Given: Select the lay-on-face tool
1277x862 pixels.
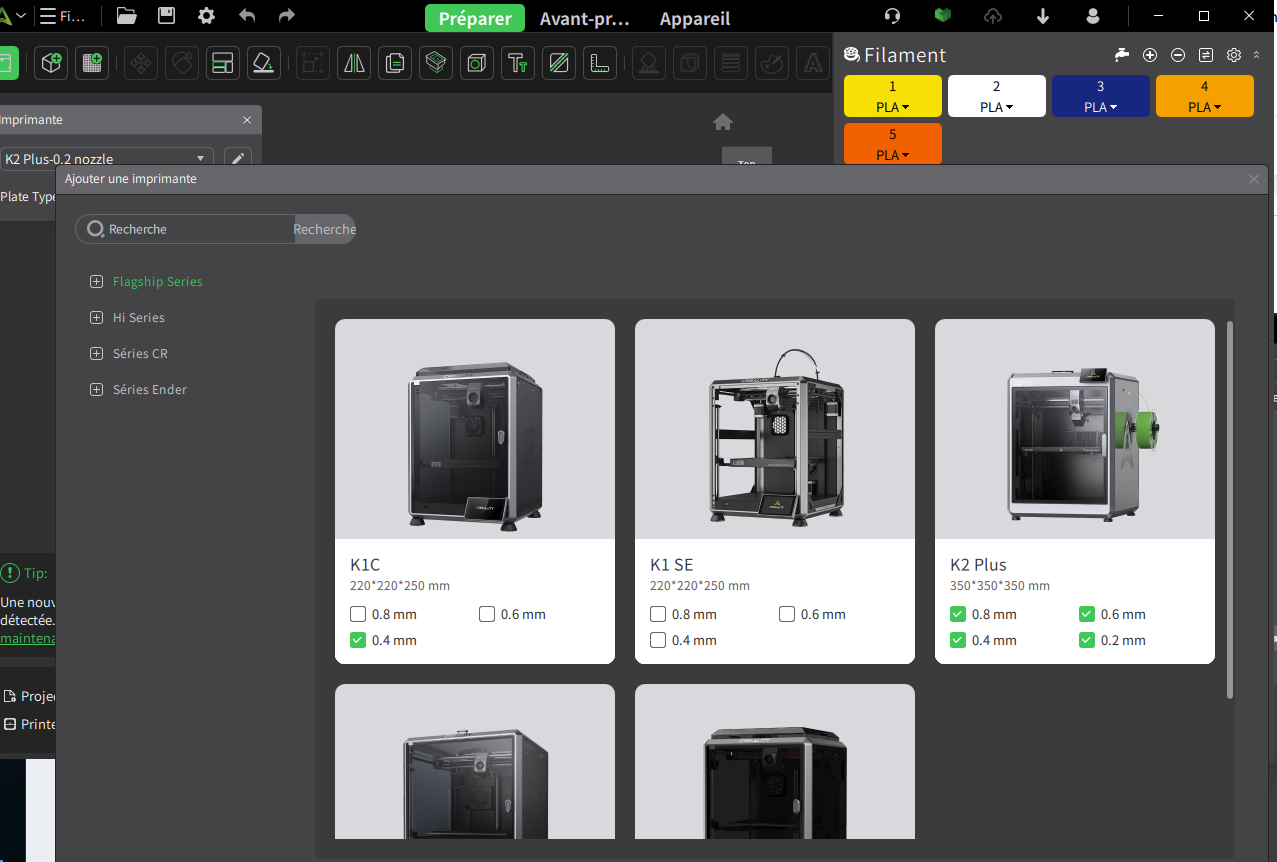Looking at the screenshot, I should (x=264, y=63).
